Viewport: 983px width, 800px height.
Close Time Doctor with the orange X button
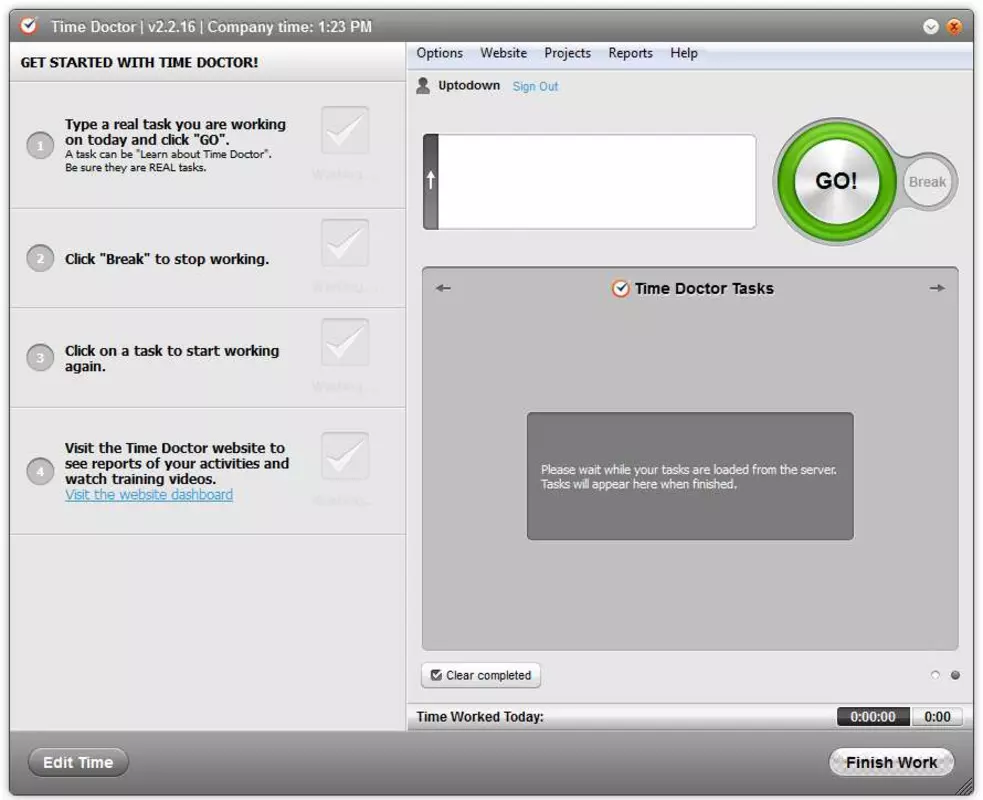pyautogui.click(x=954, y=26)
